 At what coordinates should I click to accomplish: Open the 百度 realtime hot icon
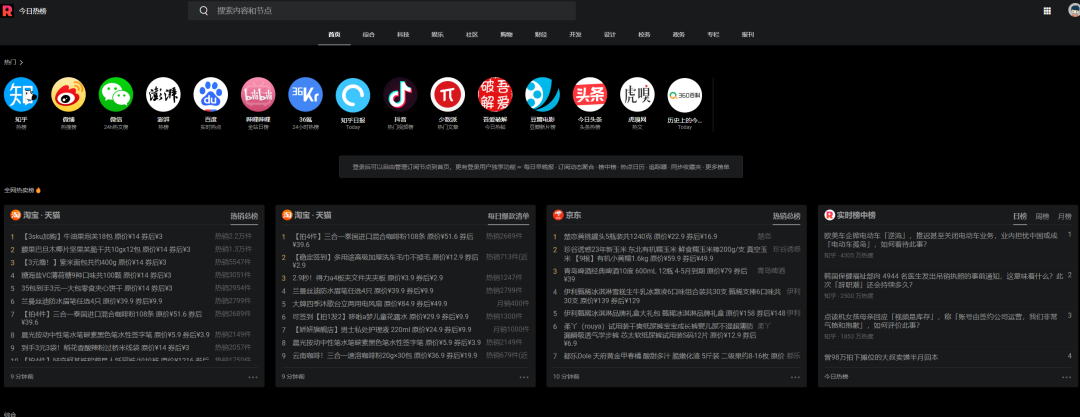211,94
